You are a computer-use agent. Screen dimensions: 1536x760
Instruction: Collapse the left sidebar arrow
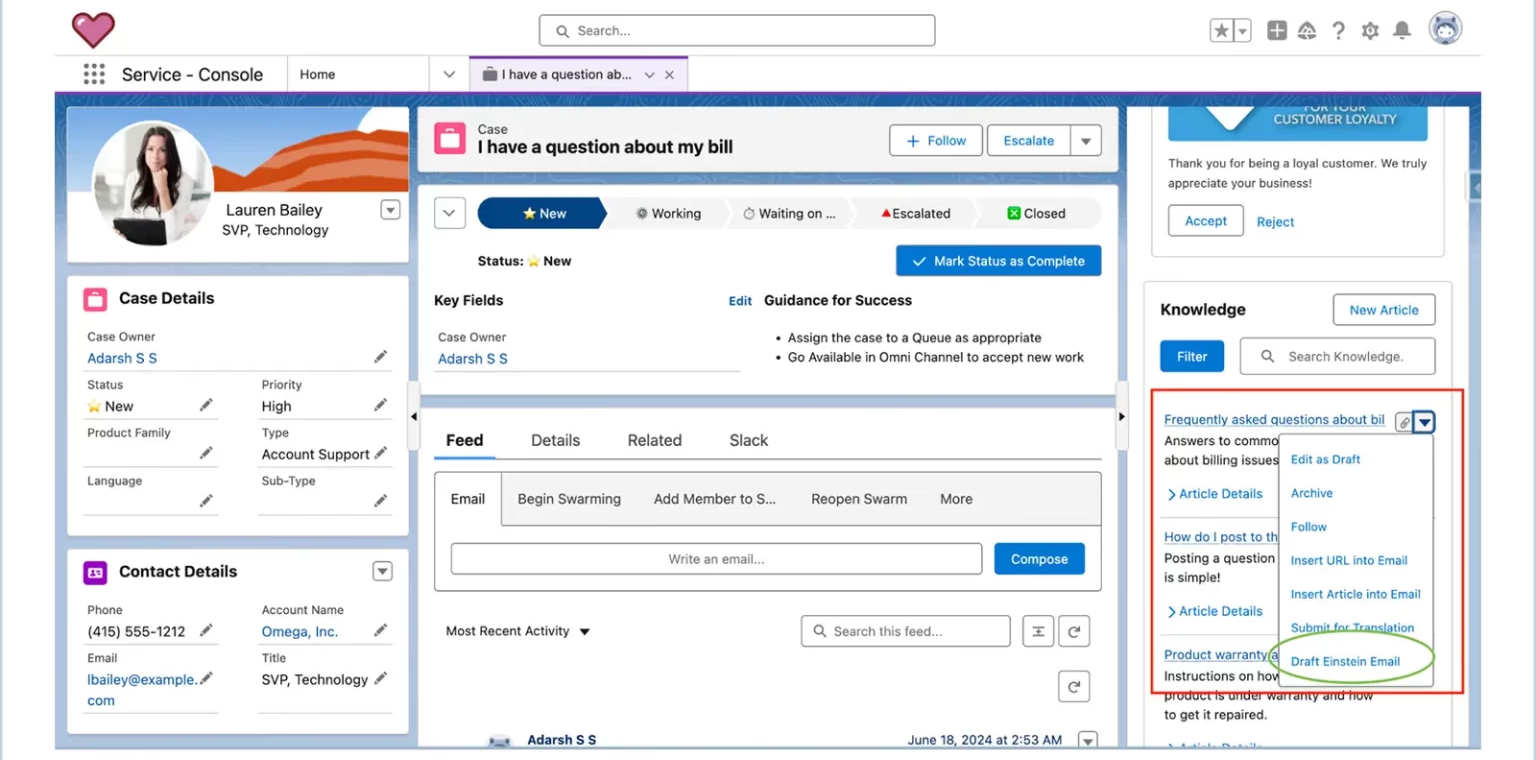tap(413, 416)
